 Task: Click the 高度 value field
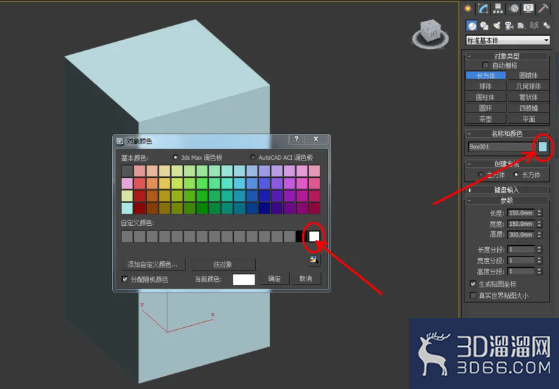coord(521,235)
